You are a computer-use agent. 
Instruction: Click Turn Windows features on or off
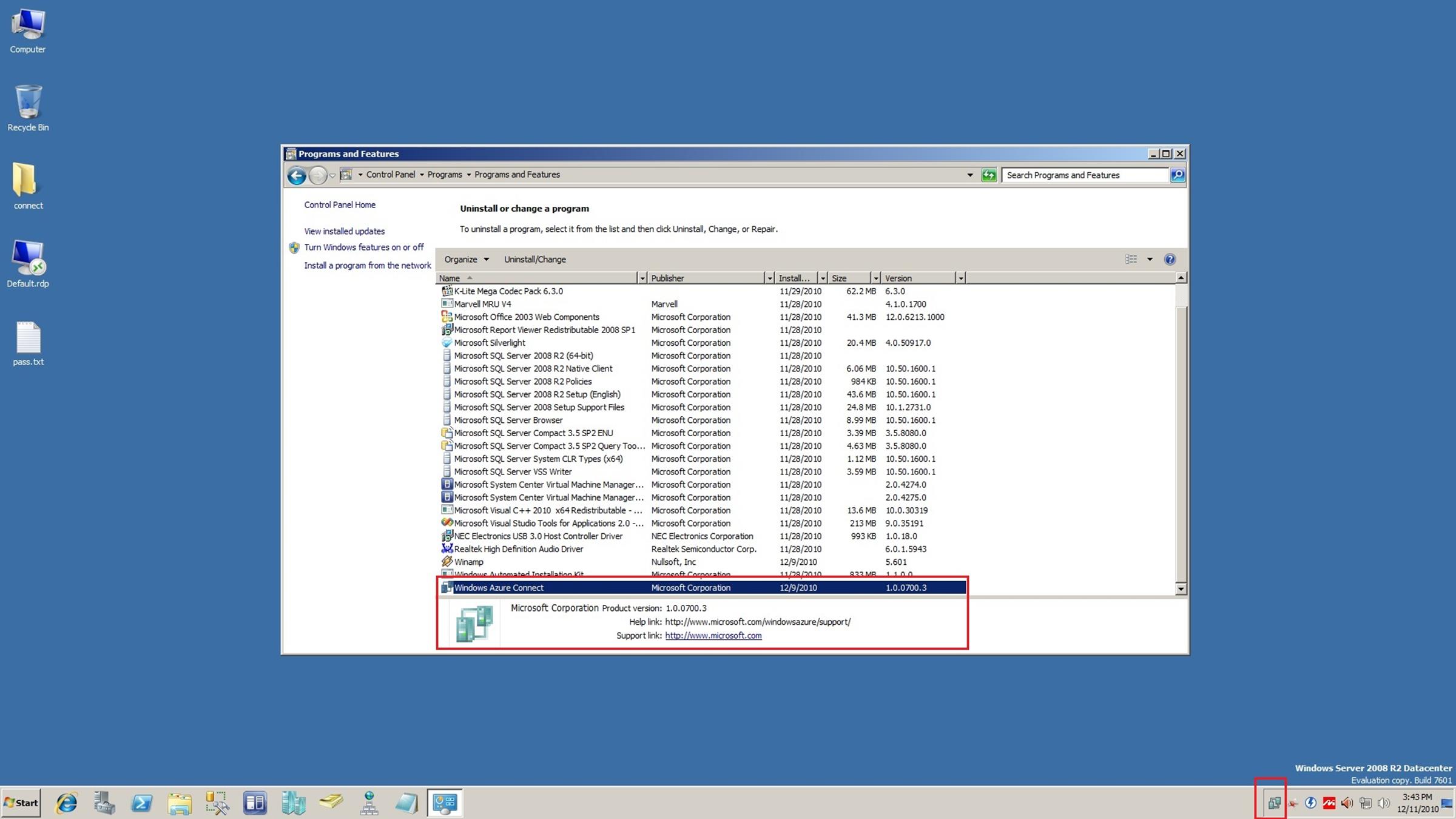(x=363, y=248)
